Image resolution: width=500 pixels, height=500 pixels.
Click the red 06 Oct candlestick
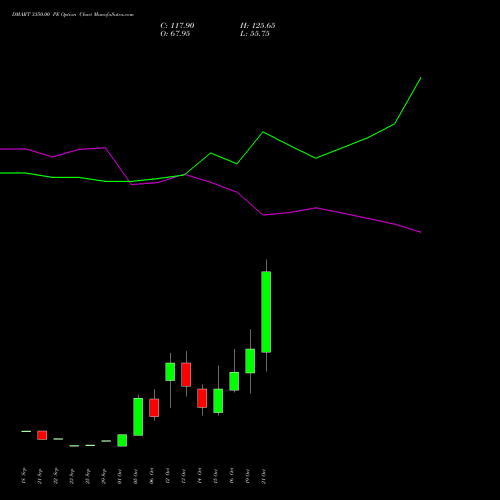[x=154, y=407]
